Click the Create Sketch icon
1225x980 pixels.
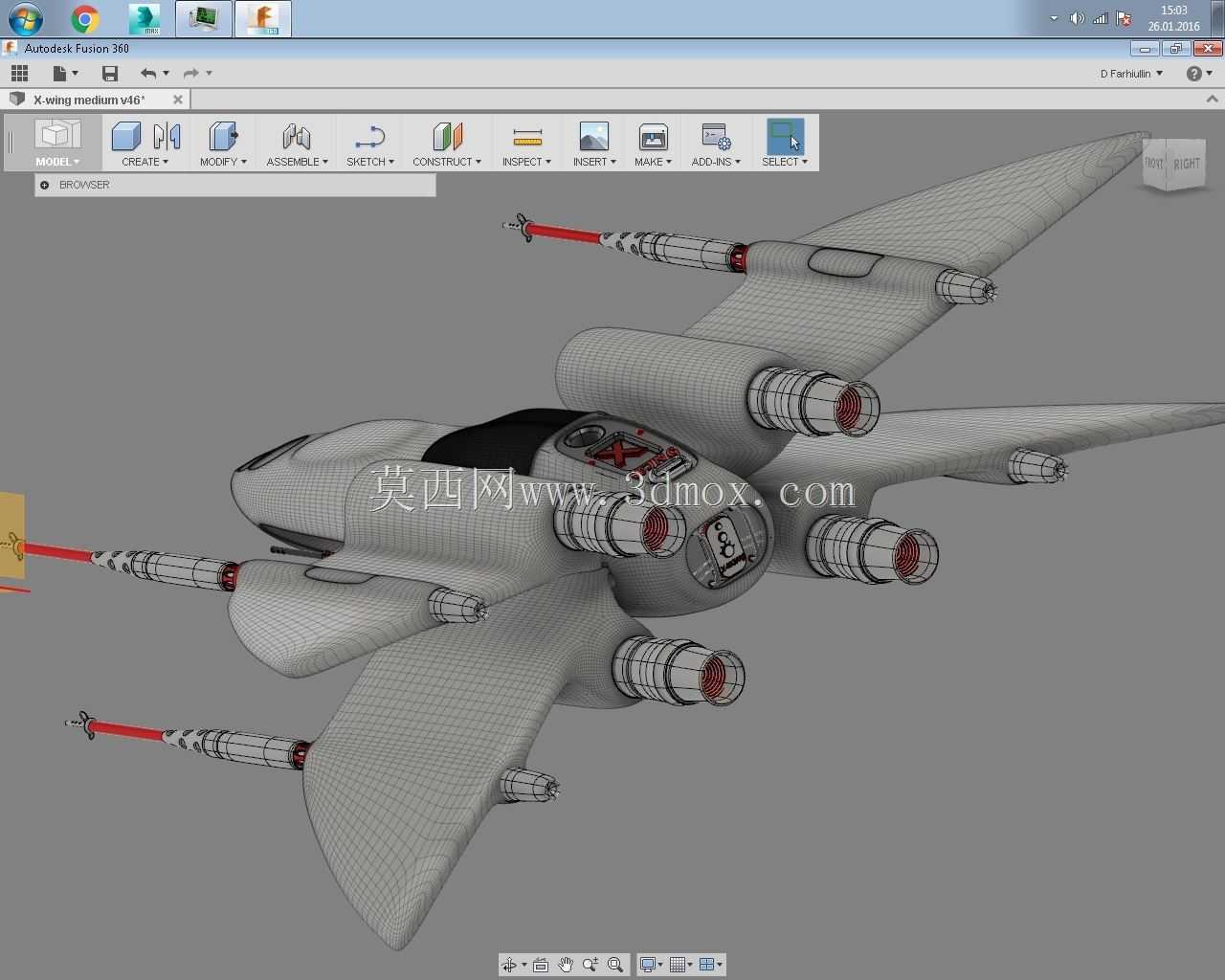click(x=369, y=136)
